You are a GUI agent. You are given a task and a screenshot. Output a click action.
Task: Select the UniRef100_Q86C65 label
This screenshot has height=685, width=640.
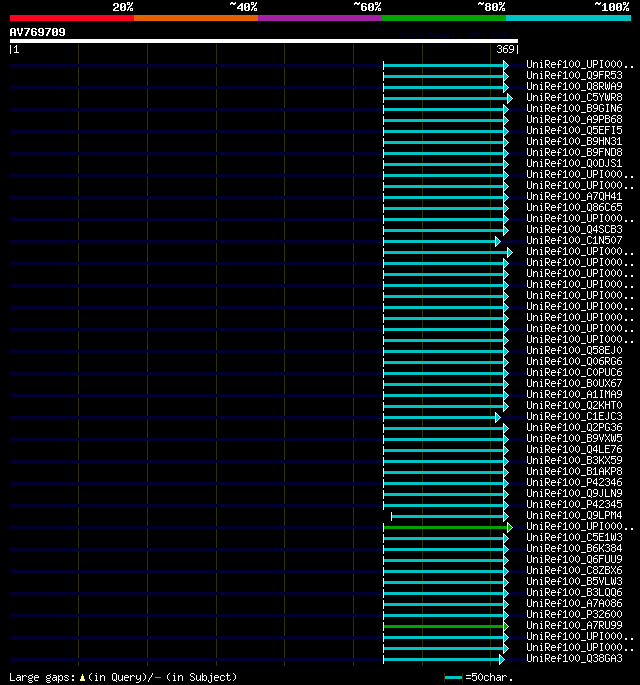click(x=574, y=207)
